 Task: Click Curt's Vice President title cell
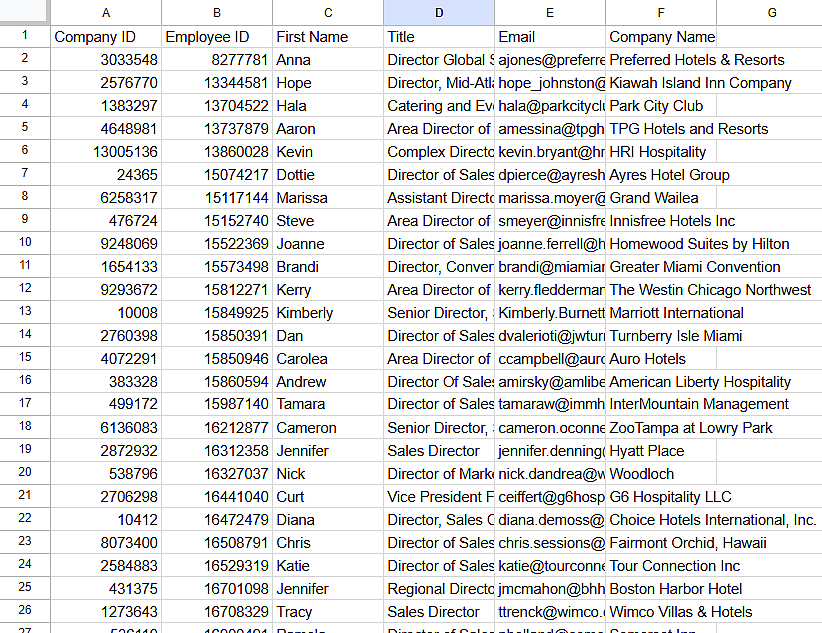point(438,497)
